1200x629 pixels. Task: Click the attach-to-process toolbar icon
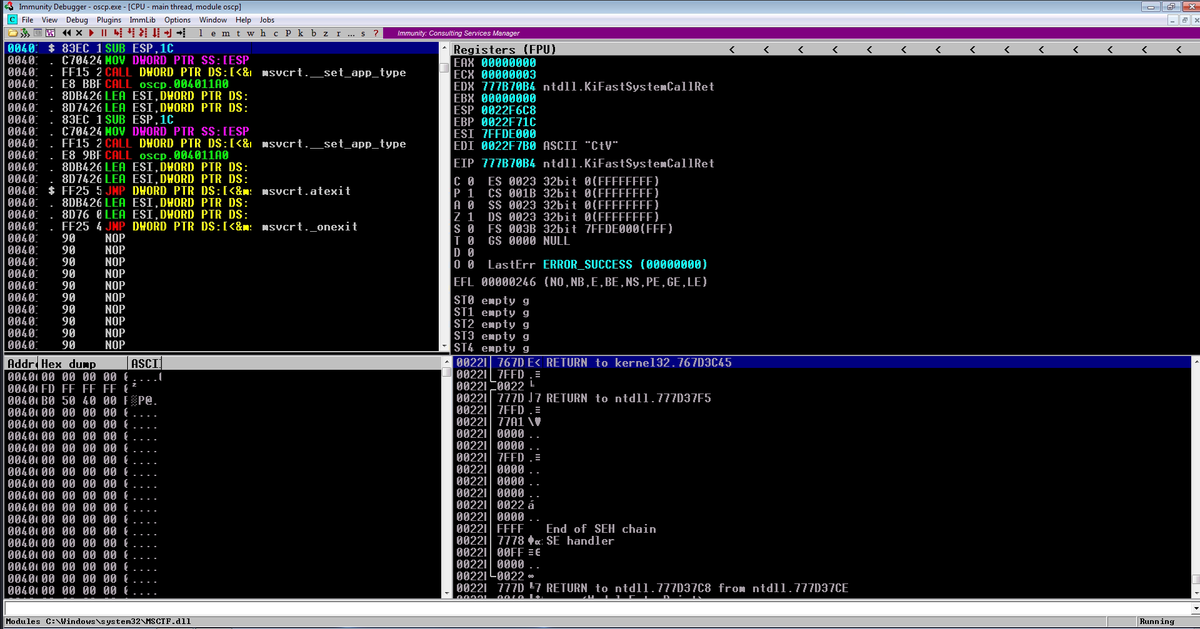[x=25, y=33]
